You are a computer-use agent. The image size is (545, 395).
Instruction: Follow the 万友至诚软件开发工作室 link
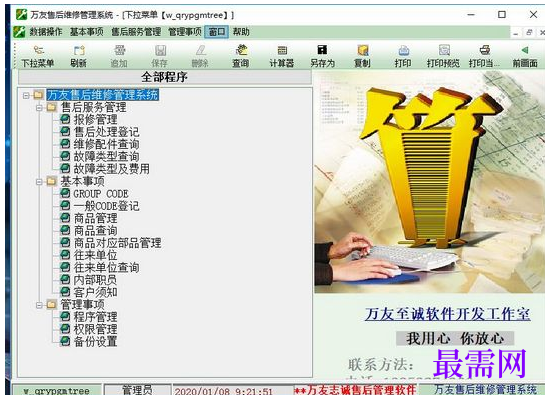coord(447,314)
